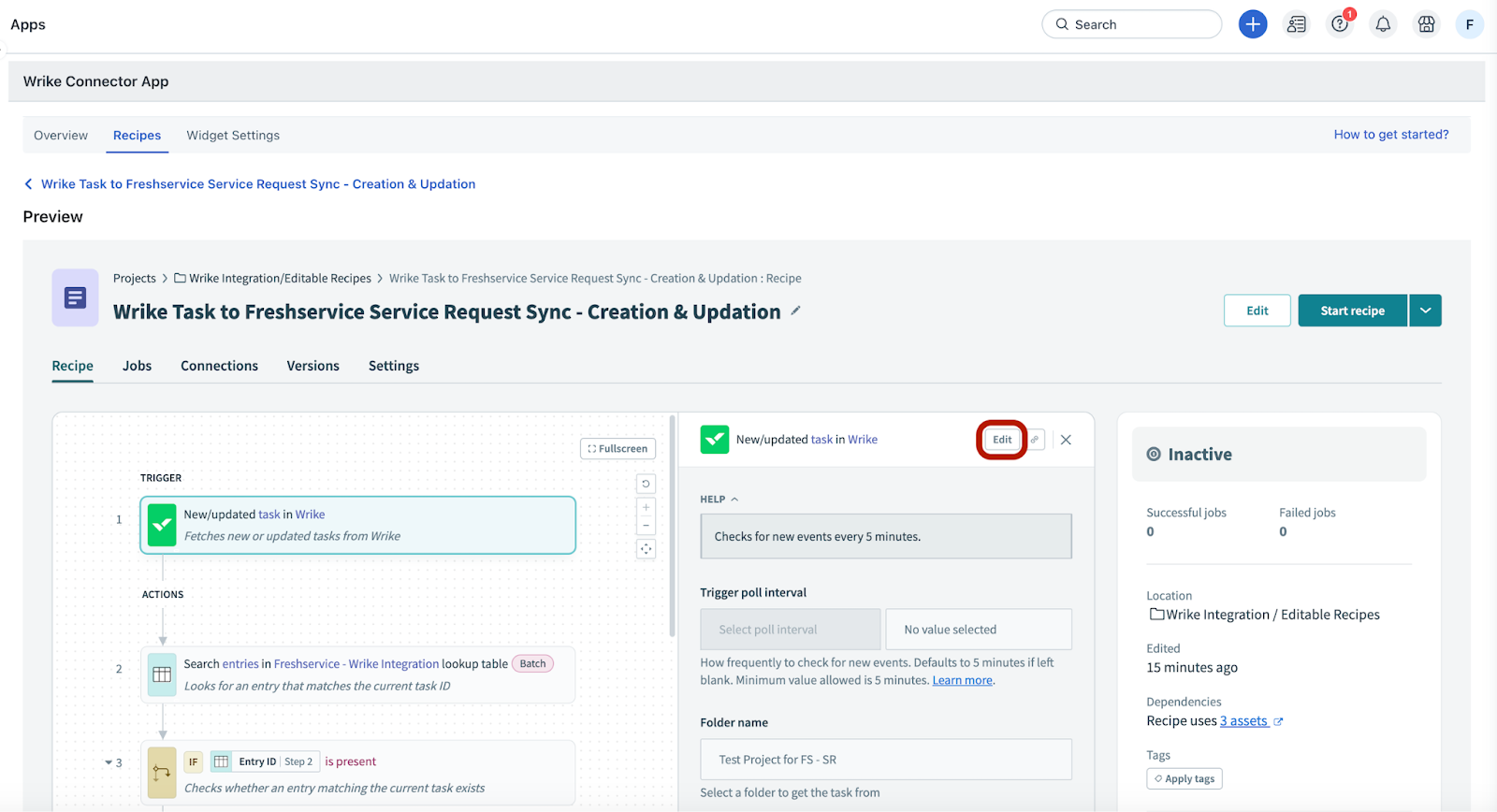This screenshot has width=1497, height=812.
Task: Collapse step 3 with its arrow
Action: pyautogui.click(x=109, y=762)
